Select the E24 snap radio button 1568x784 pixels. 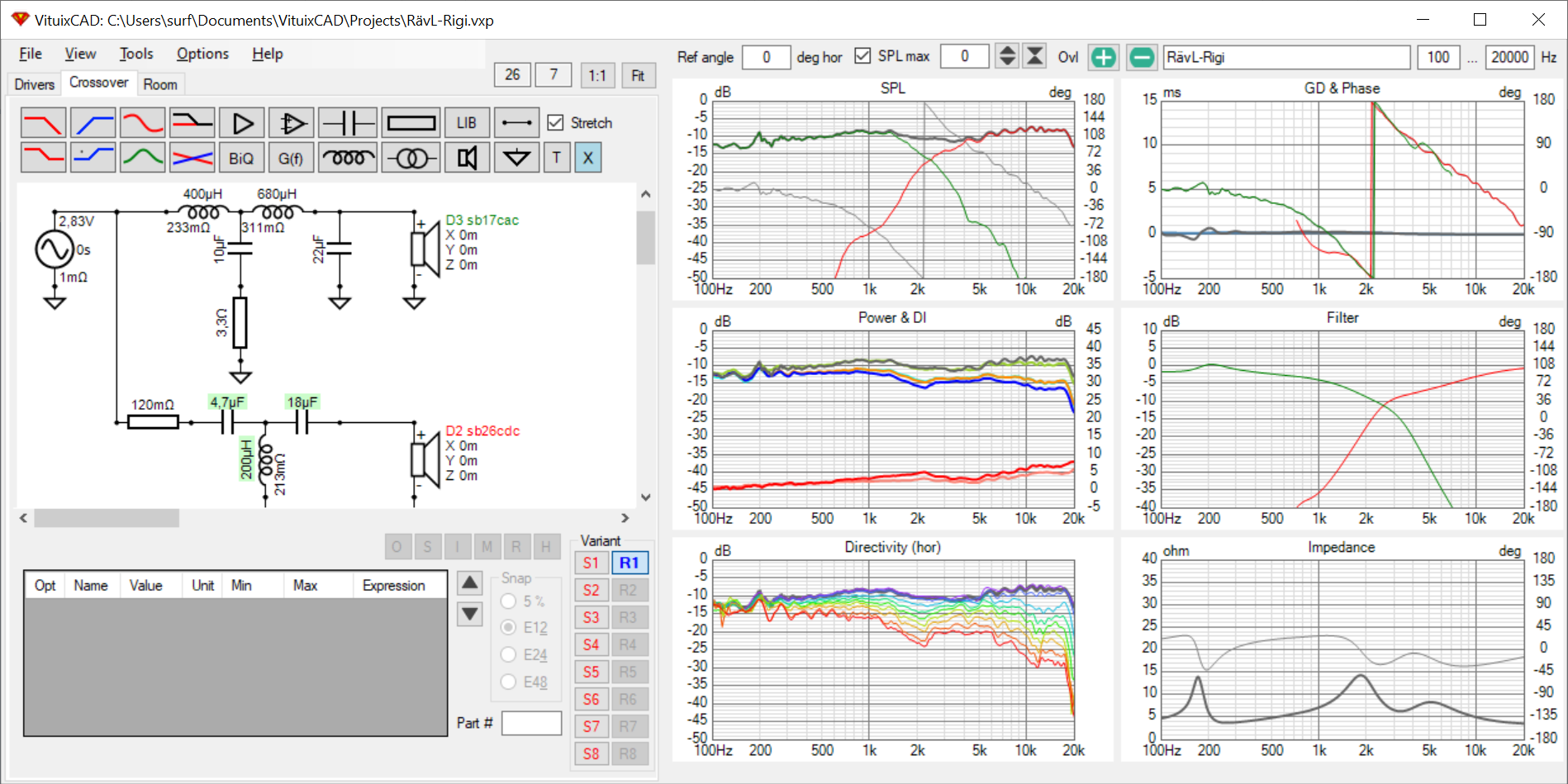click(509, 655)
